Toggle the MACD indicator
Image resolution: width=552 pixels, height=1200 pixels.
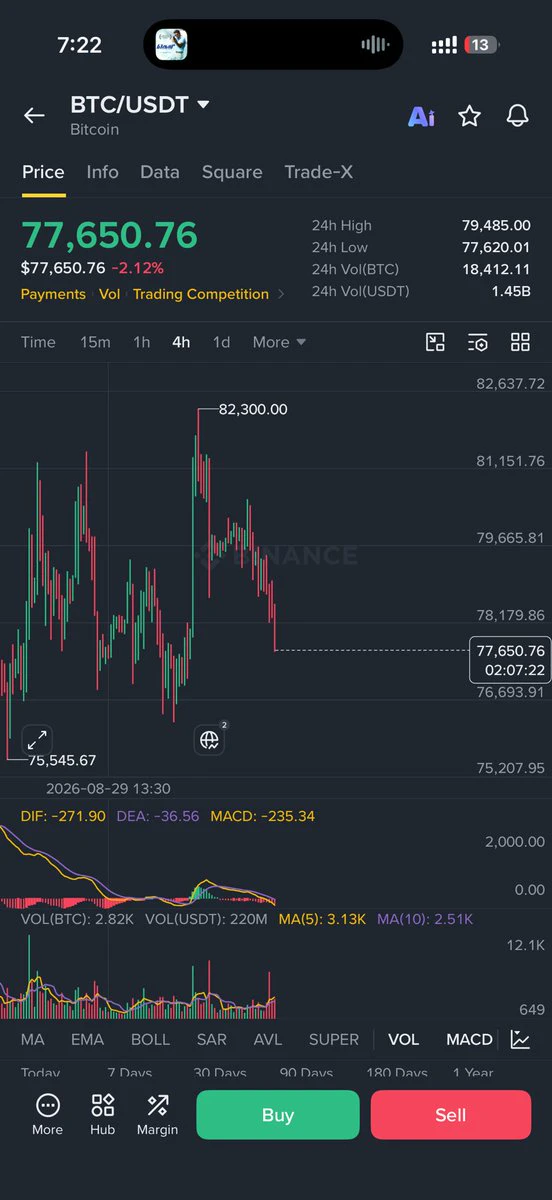469,1039
